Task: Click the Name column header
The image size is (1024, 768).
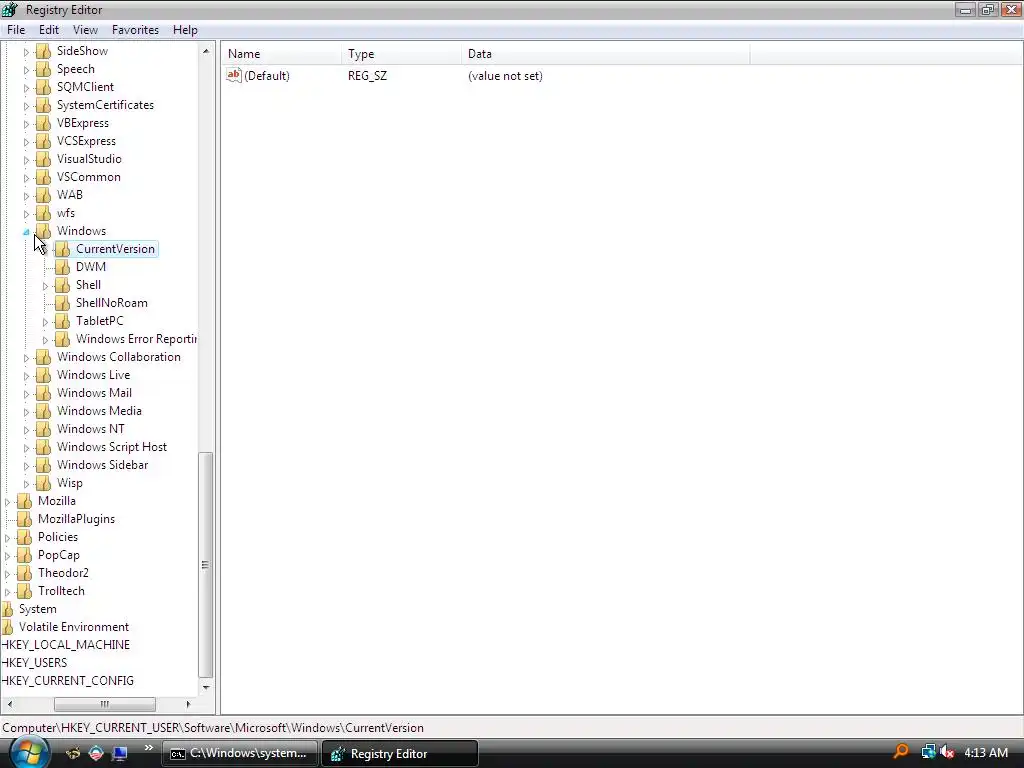Action: [281, 54]
